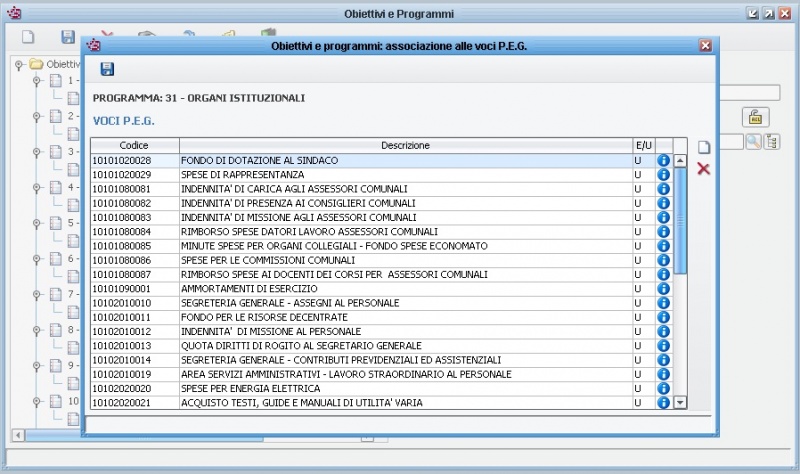Click the table scrollbar up arrow
Image resolution: width=800 pixels, height=474 pixels.
click(680, 161)
